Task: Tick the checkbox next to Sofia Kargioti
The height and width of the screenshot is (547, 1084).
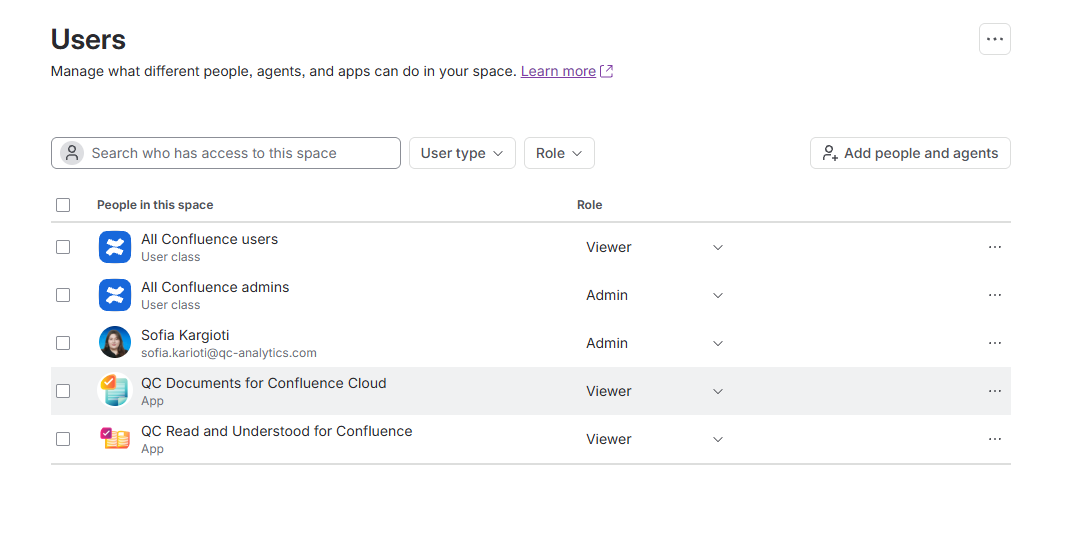Action: click(63, 343)
